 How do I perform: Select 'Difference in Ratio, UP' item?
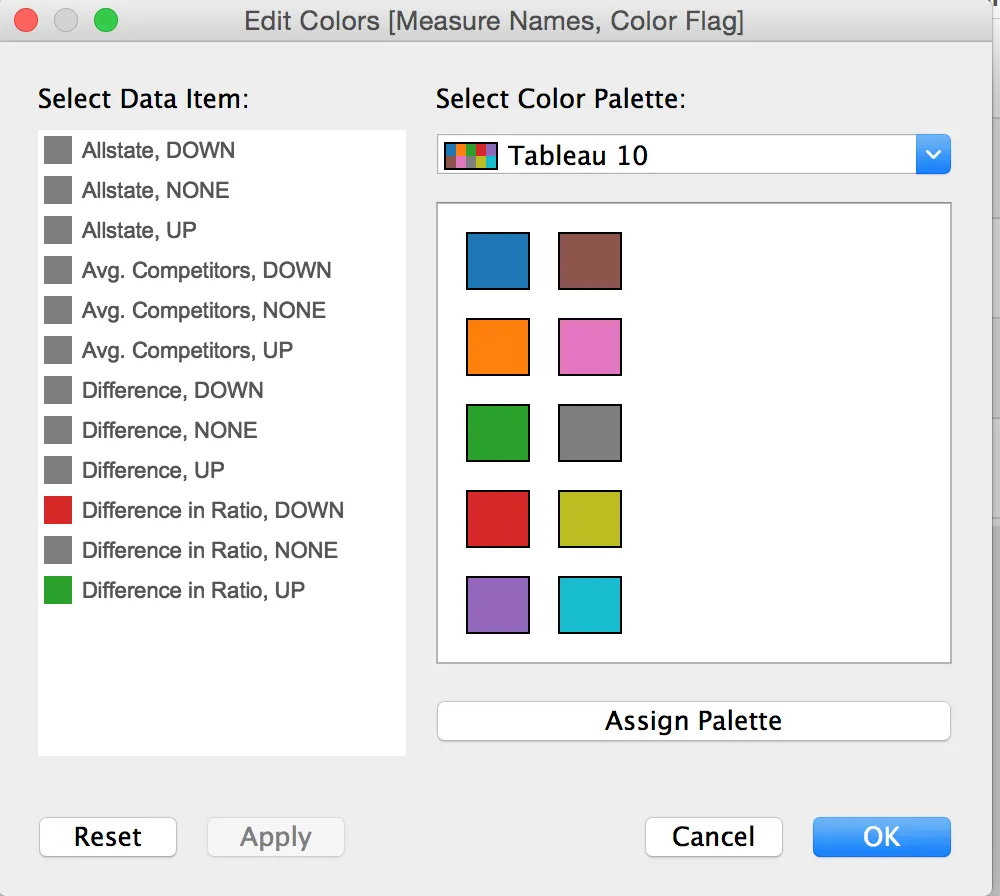tap(193, 591)
